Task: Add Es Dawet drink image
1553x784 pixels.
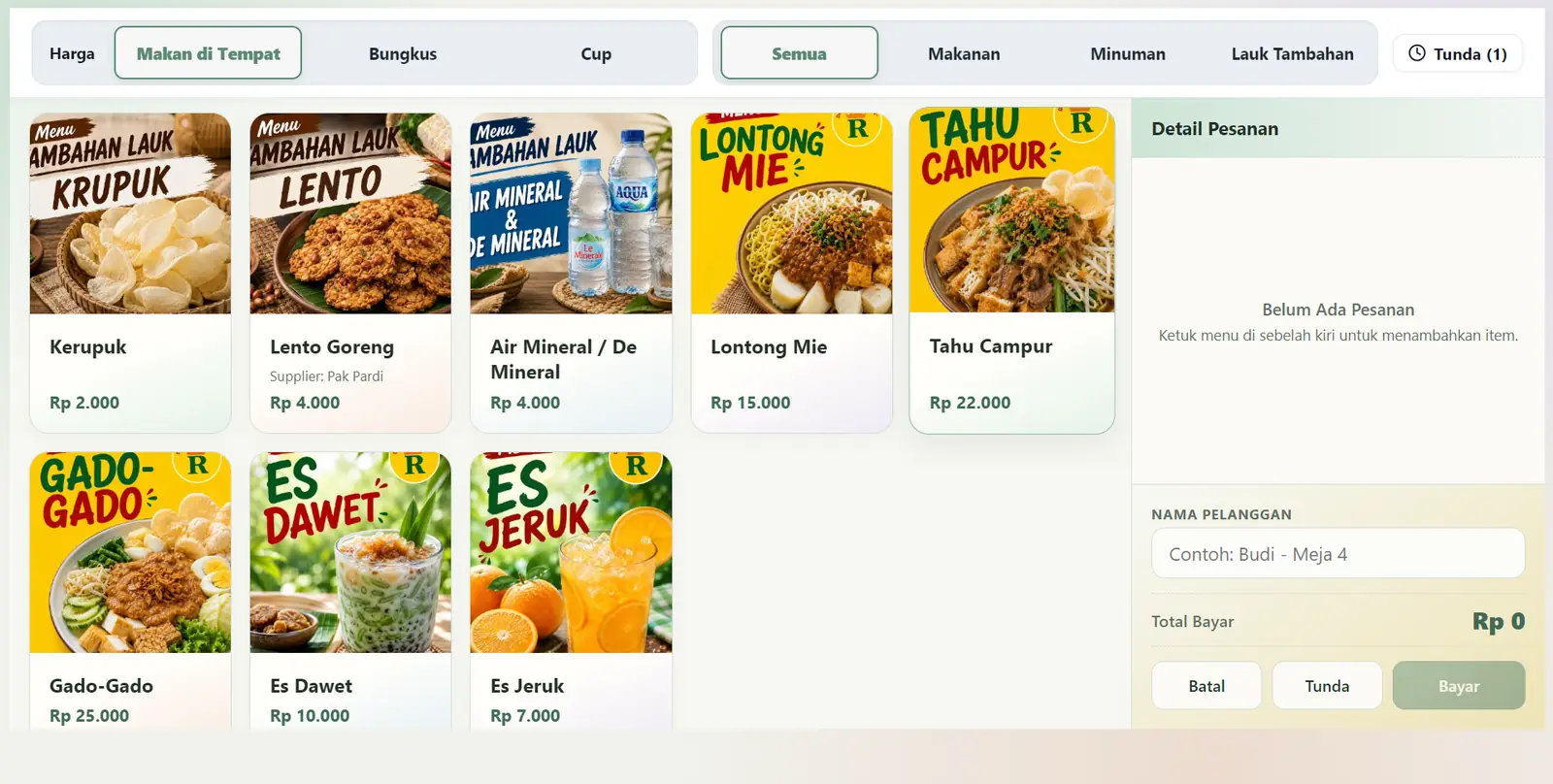Action: (x=350, y=552)
